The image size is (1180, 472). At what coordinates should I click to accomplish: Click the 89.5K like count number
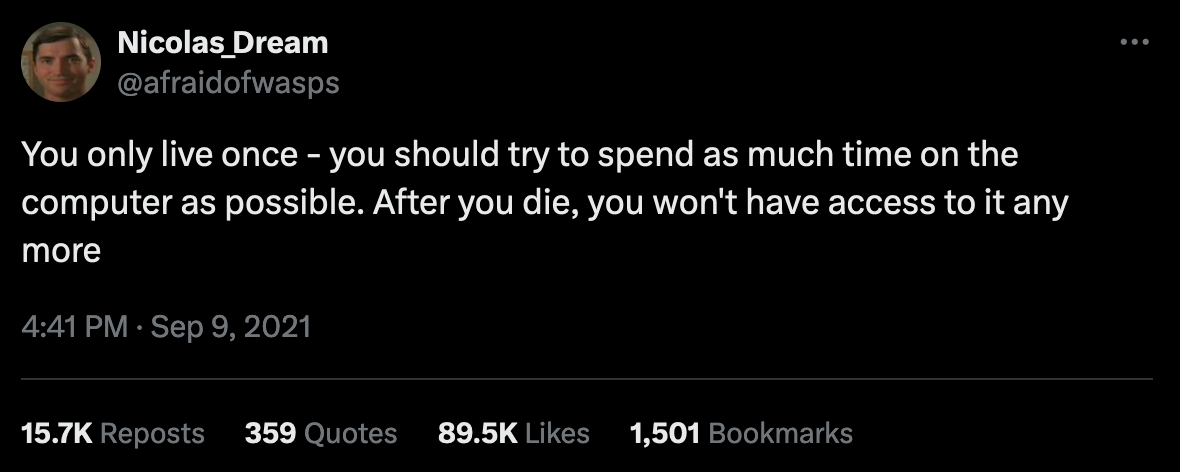coord(477,433)
